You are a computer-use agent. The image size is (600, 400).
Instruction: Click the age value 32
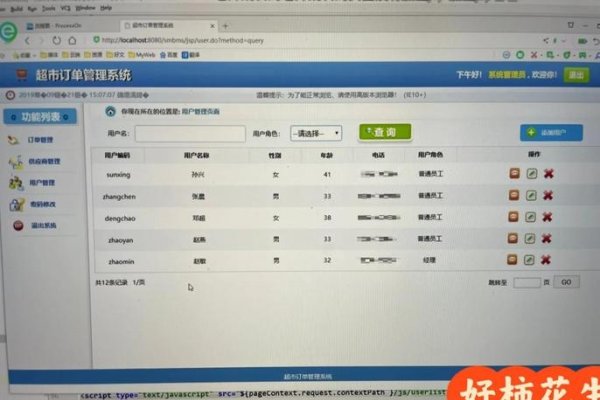tap(327, 260)
